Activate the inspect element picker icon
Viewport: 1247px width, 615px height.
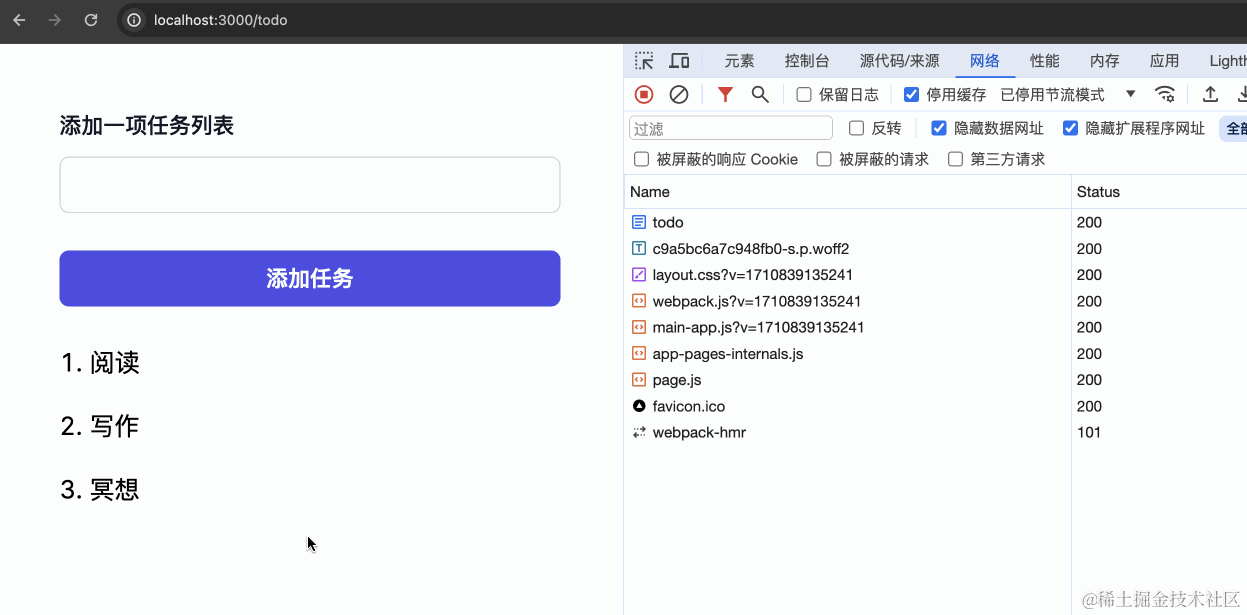(644, 61)
